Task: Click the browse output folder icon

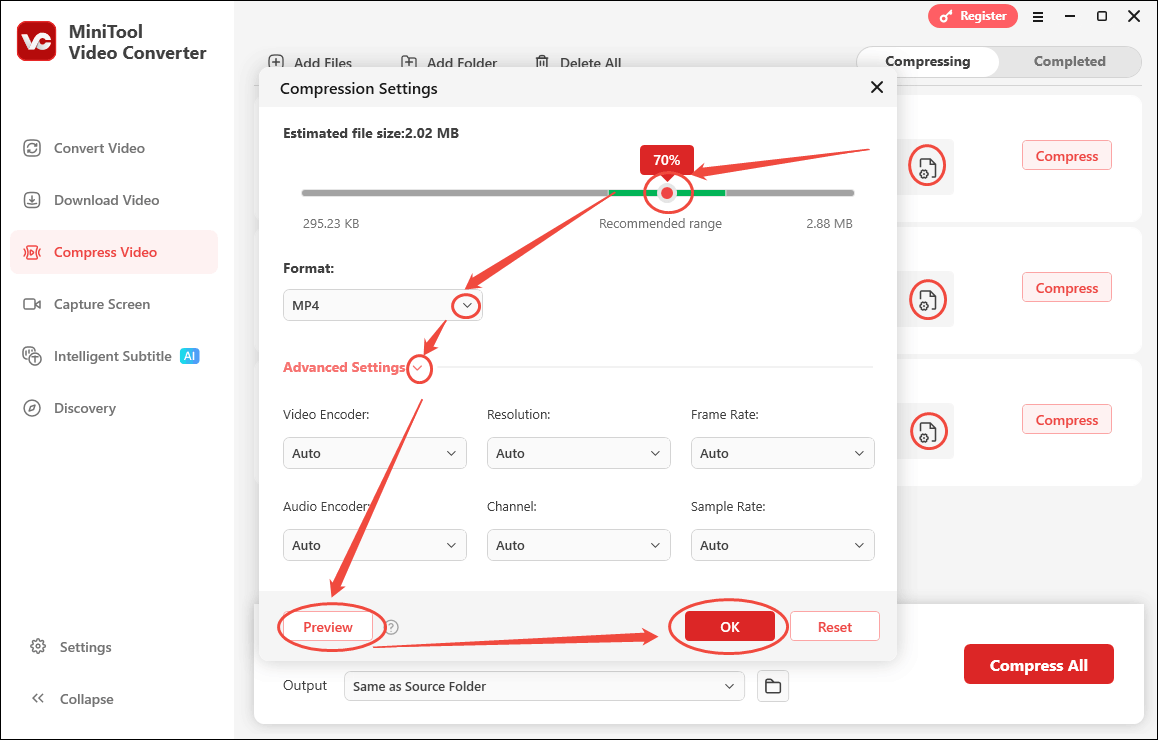Action: [772, 686]
